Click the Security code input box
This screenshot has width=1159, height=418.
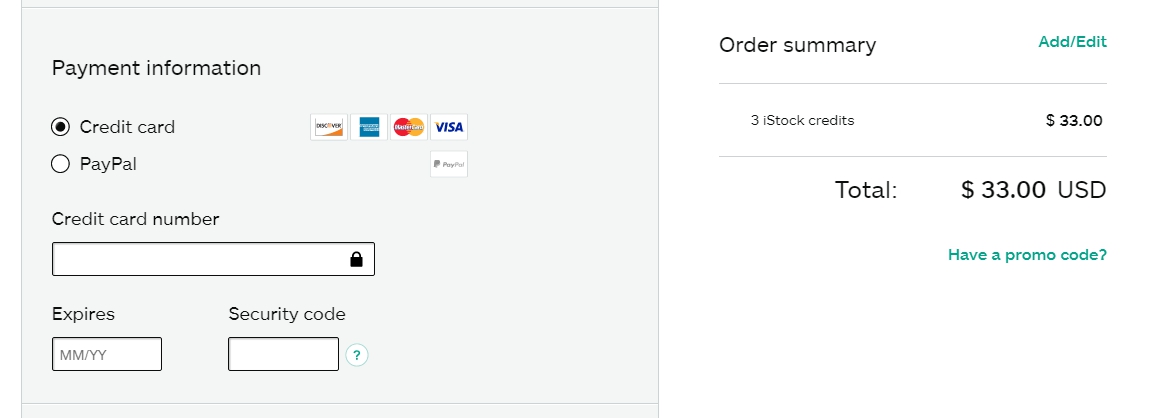coord(283,354)
